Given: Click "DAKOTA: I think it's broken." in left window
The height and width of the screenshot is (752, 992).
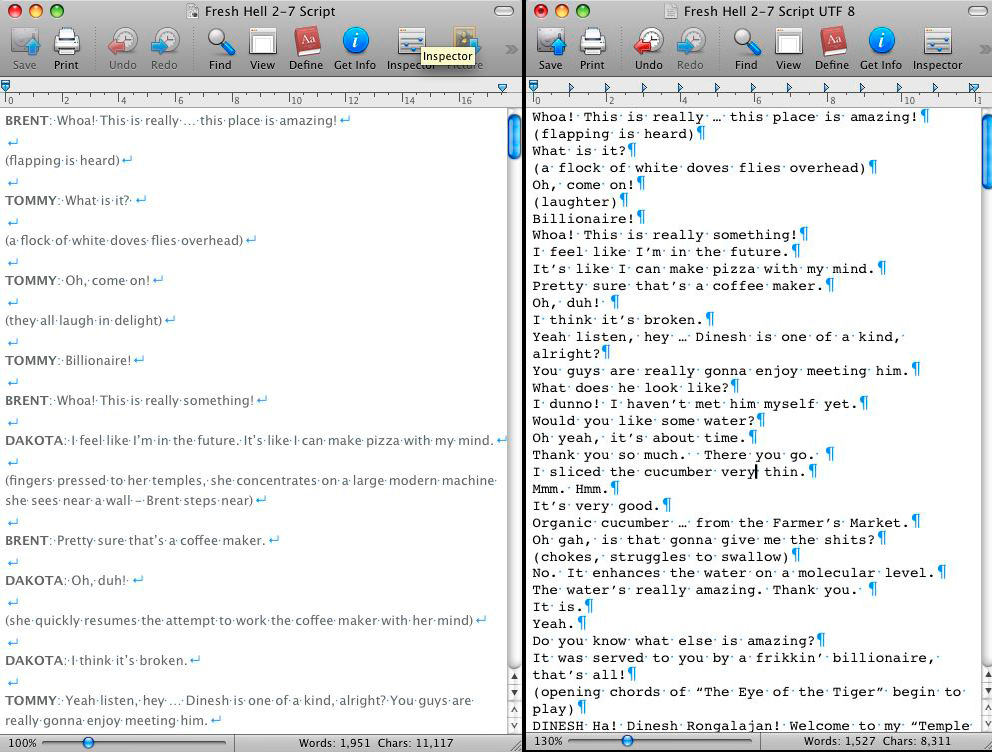Looking at the screenshot, I should tap(97, 660).
